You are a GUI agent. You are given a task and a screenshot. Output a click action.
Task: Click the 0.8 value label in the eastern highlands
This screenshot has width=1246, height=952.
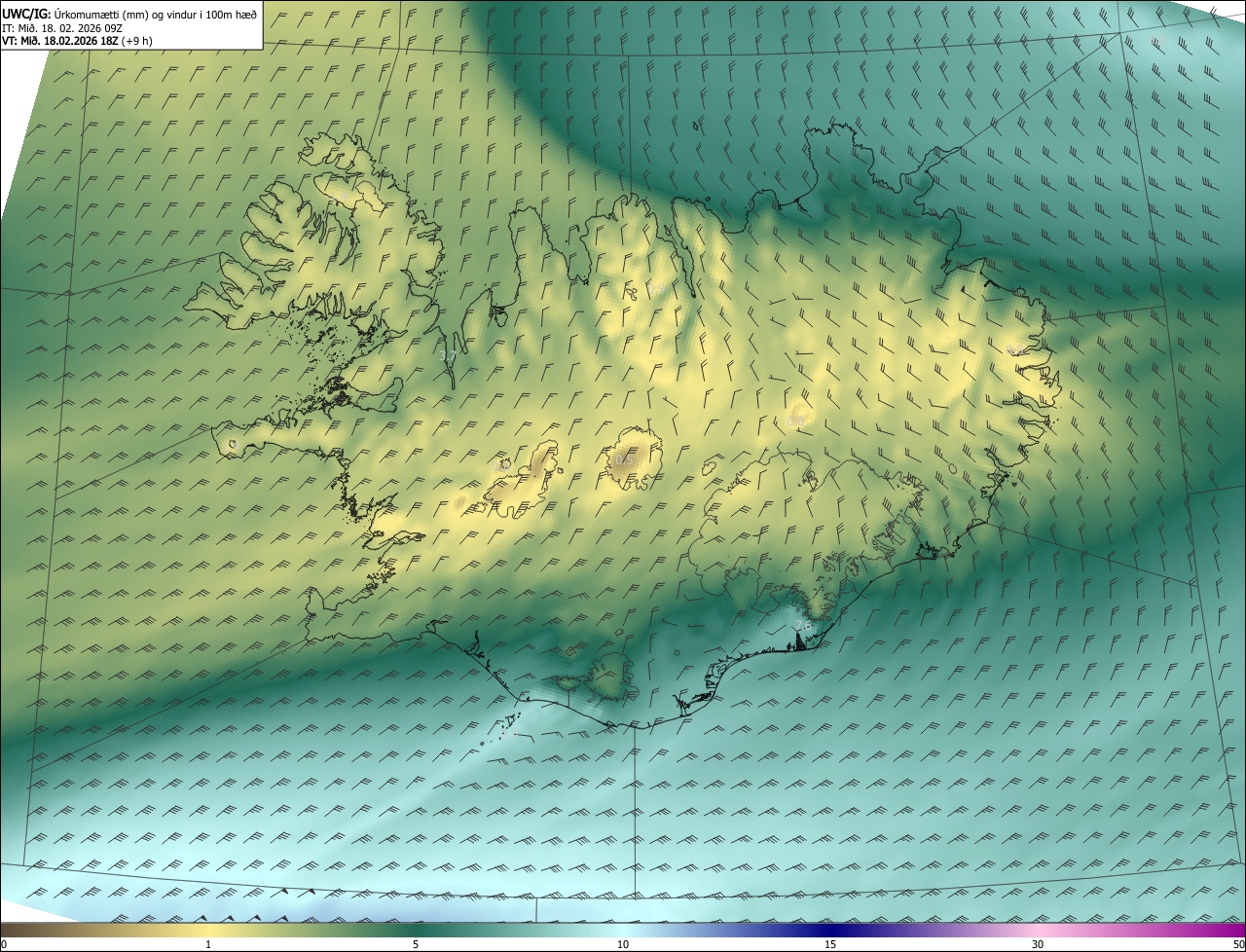(x=795, y=421)
